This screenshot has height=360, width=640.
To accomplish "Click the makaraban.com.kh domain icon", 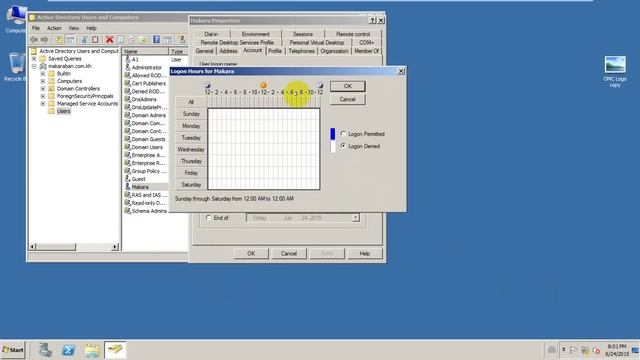I will 43,66.
